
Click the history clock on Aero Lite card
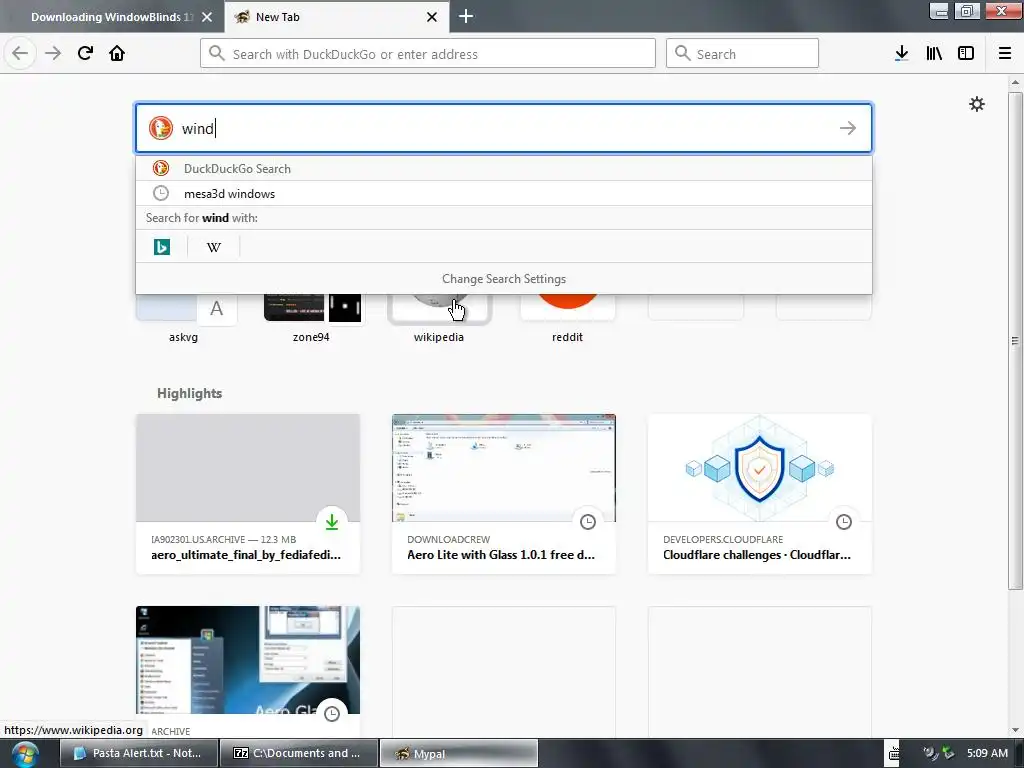click(x=588, y=522)
